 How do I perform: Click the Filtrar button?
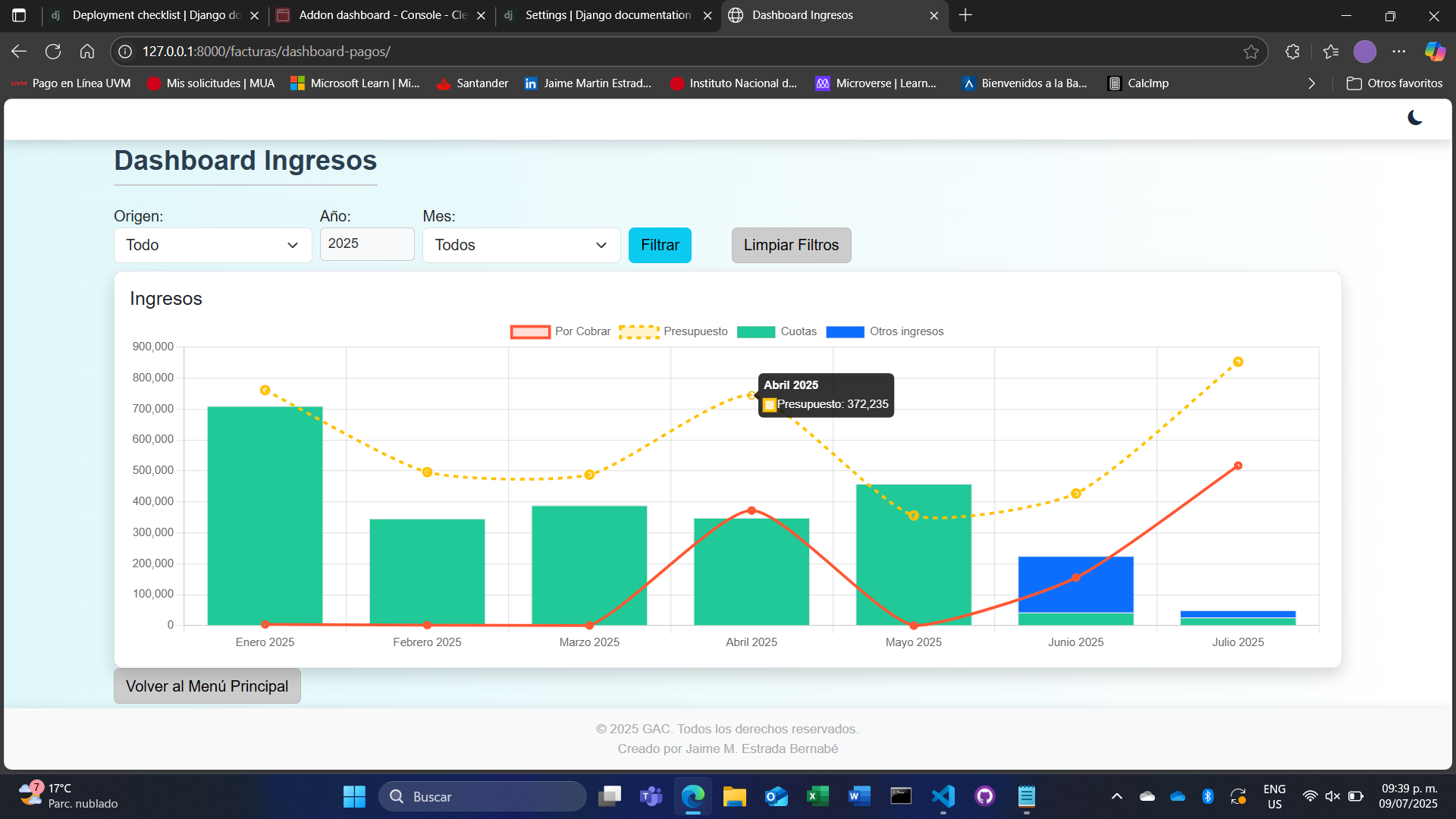coord(659,245)
